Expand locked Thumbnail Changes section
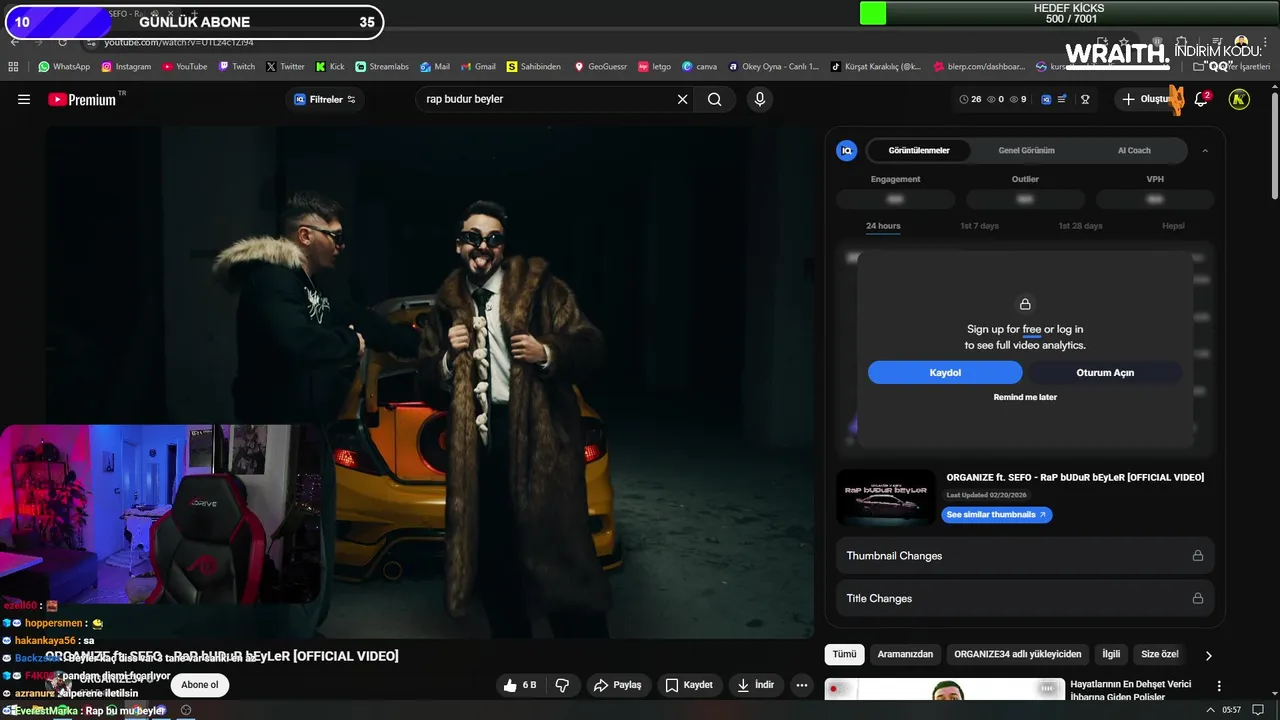The width and height of the screenshot is (1280, 720). pos(1025,556)
